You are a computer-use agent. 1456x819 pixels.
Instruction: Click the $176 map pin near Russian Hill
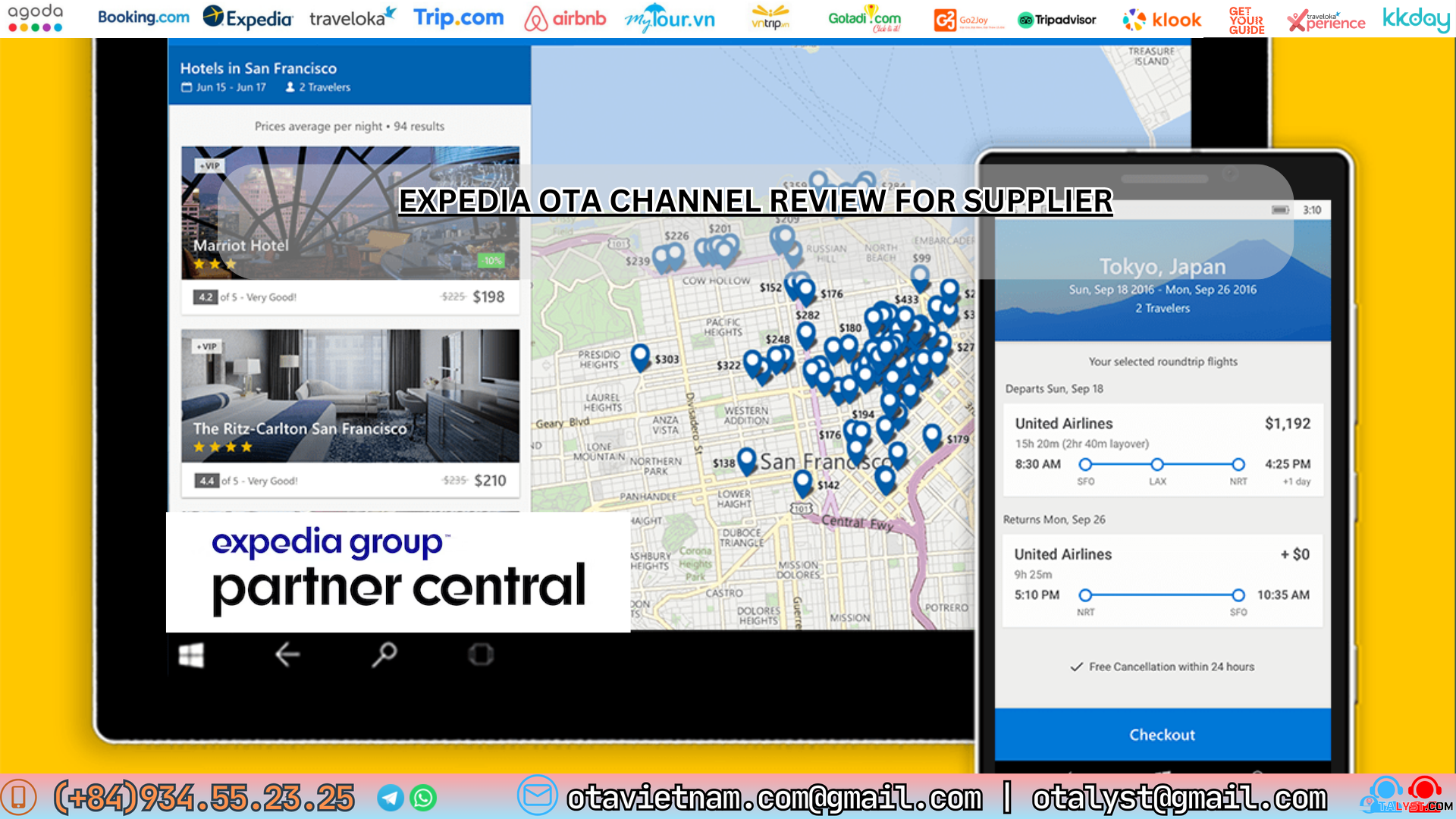[x=805, y=292]
